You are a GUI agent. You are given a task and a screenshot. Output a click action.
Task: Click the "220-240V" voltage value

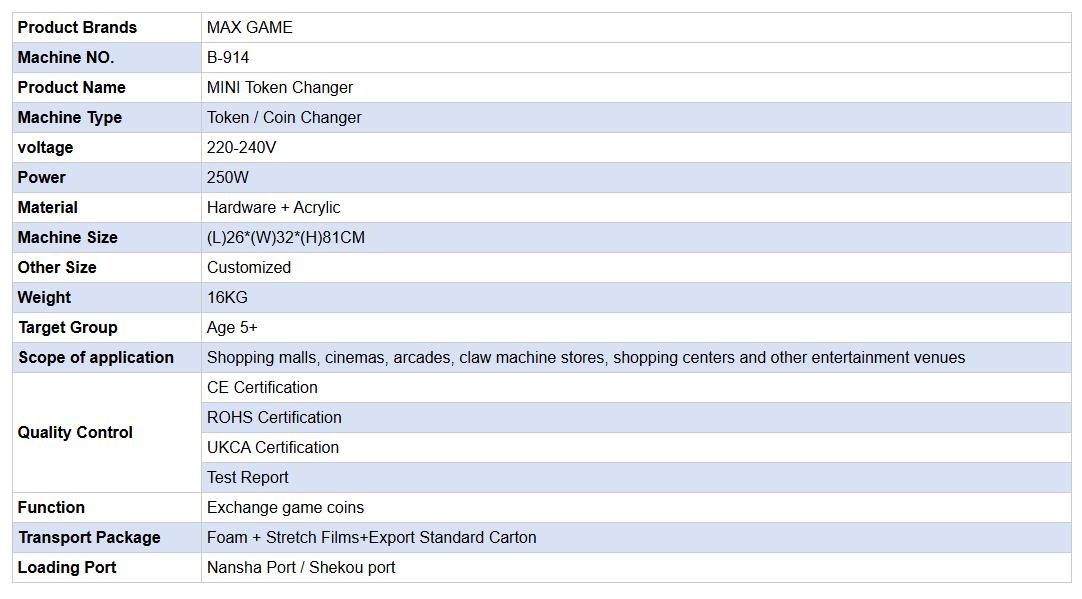tap(241, 148)
